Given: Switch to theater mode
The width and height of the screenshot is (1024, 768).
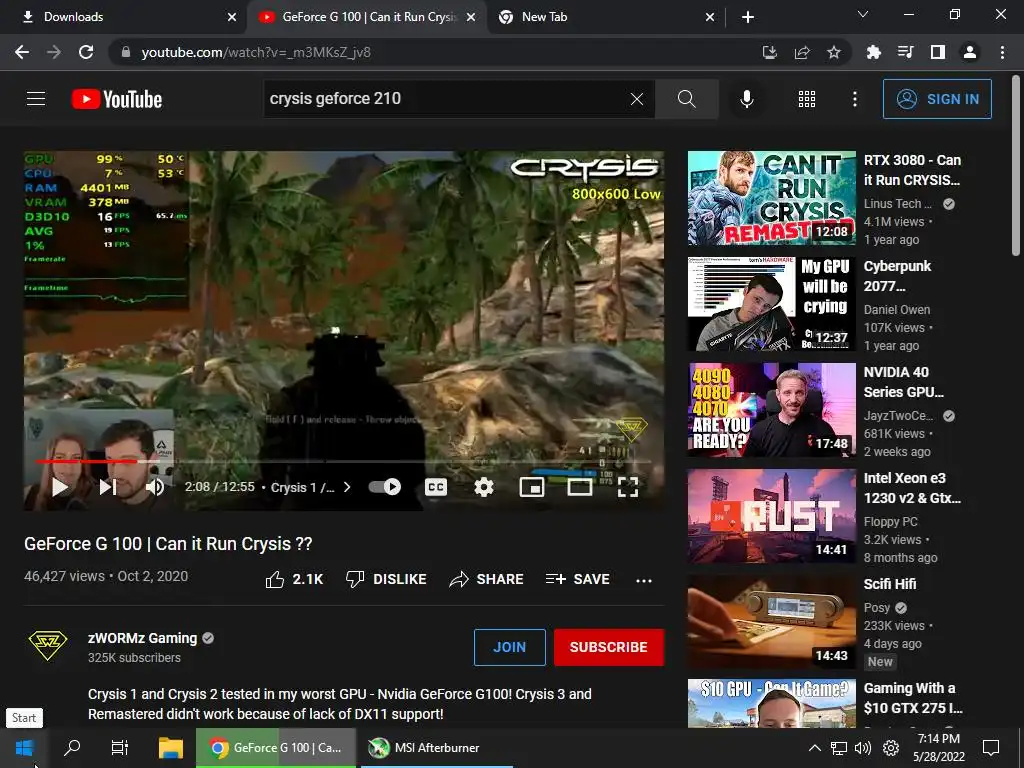Looking at the screenshot, I should coord(580,487).
